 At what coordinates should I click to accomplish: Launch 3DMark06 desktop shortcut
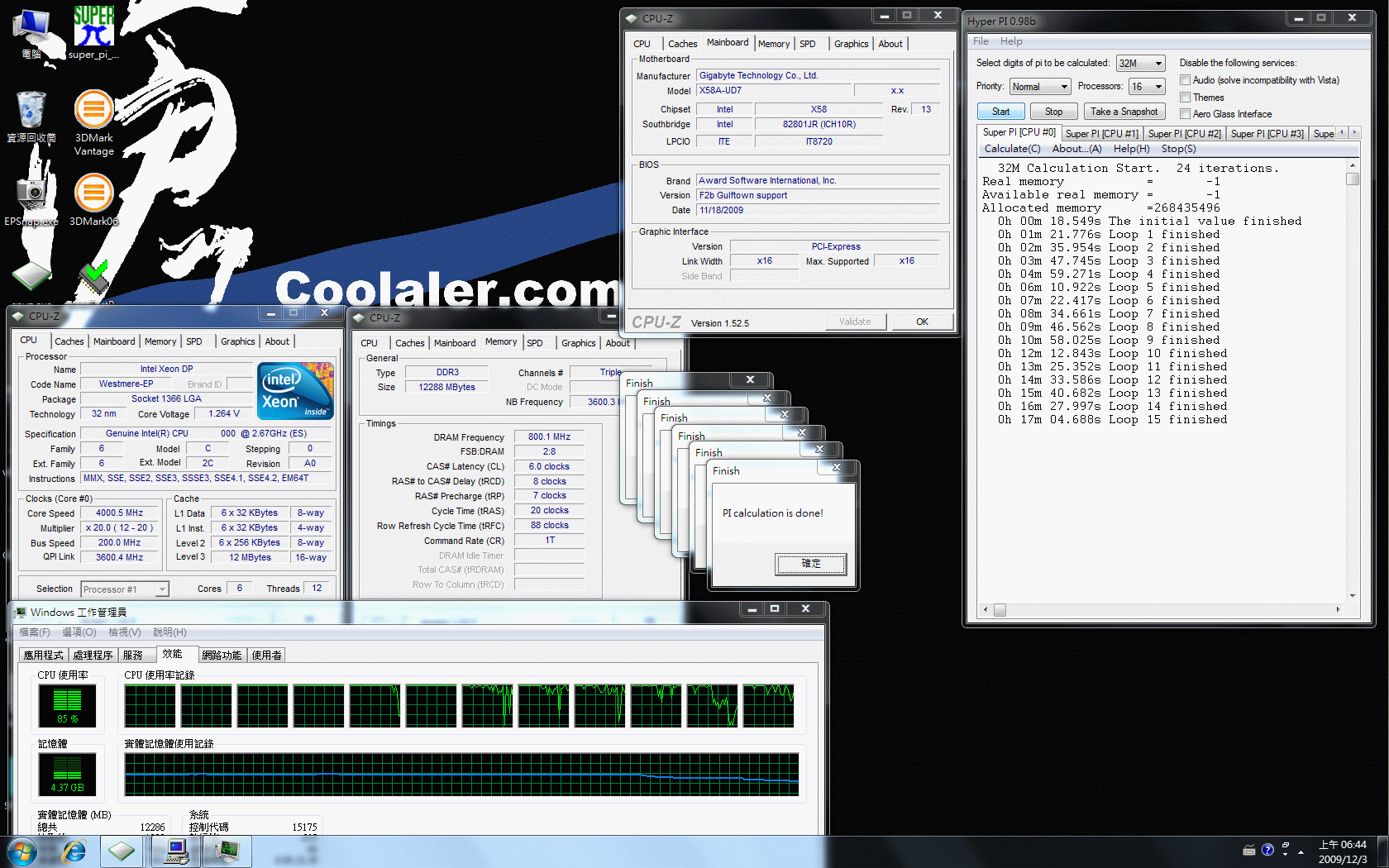[94, 199]
